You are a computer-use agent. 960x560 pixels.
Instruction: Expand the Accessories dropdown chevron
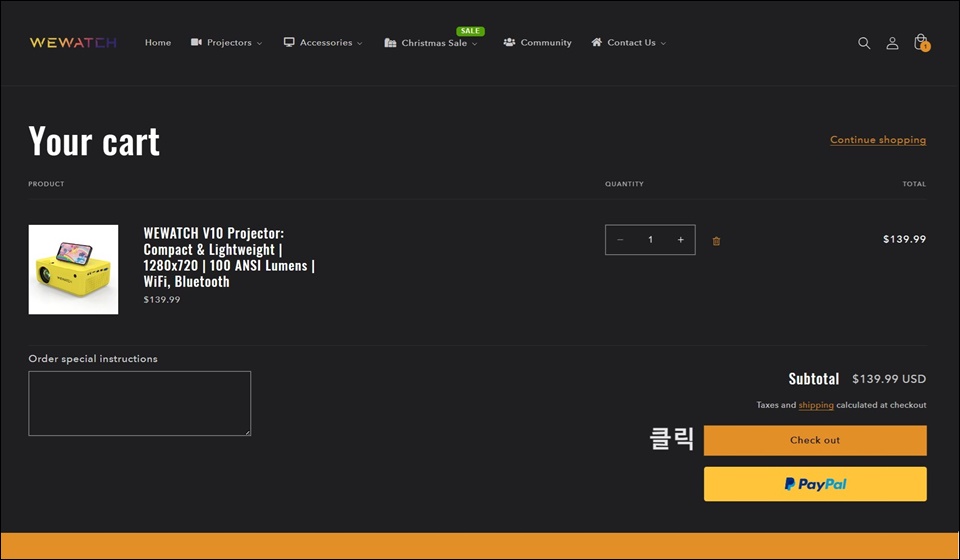click(x=359, y=43)
